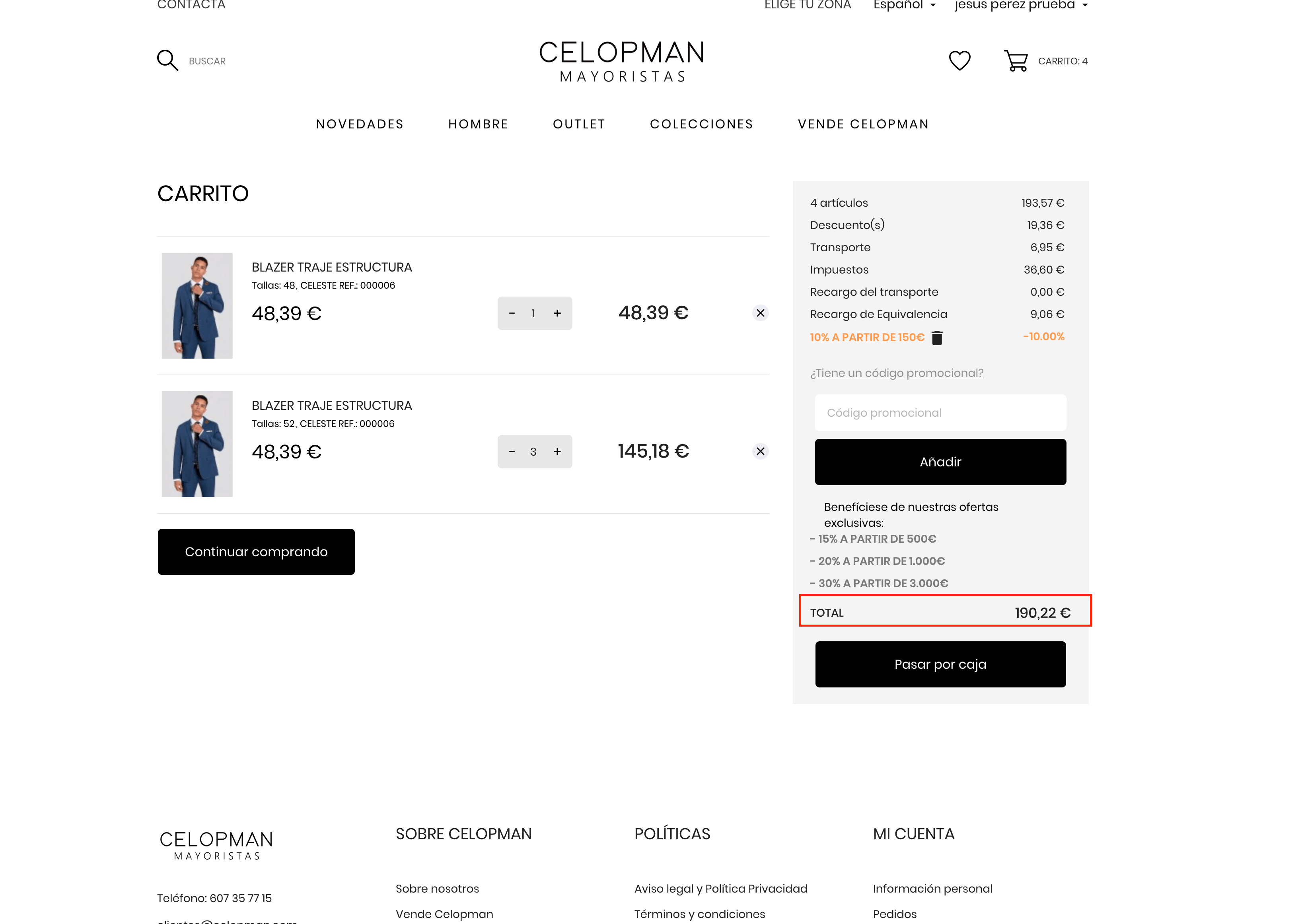Screen dimensions: 1300x924
Task: Click the Pasar por caja button
Action: (x=940, y=664)
